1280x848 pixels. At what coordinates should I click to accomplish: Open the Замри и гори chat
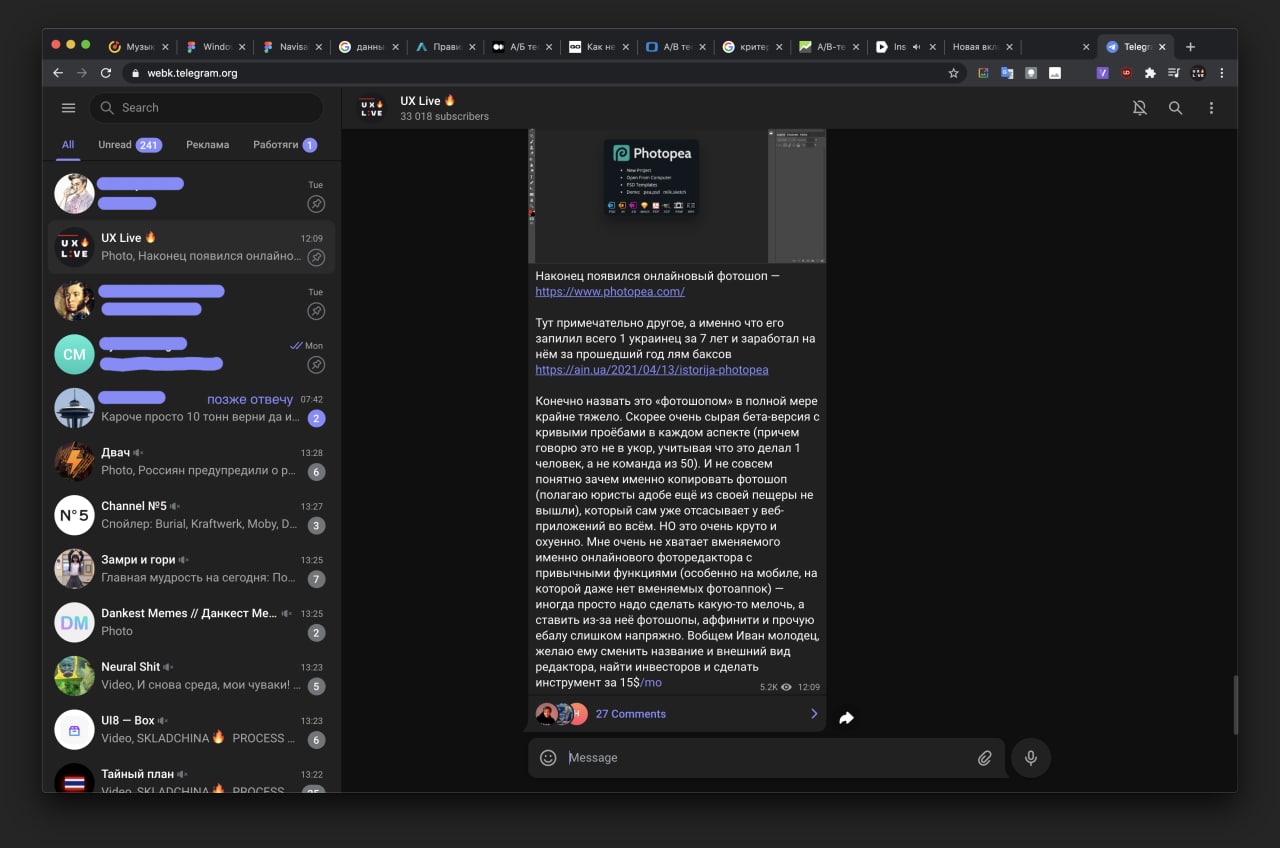point(192,569)
